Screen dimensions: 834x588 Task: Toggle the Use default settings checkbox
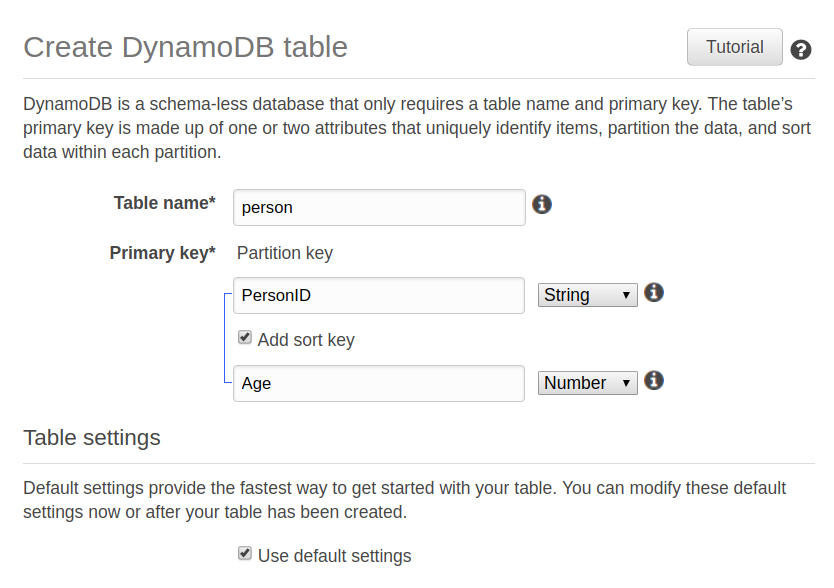pos(245,554)
